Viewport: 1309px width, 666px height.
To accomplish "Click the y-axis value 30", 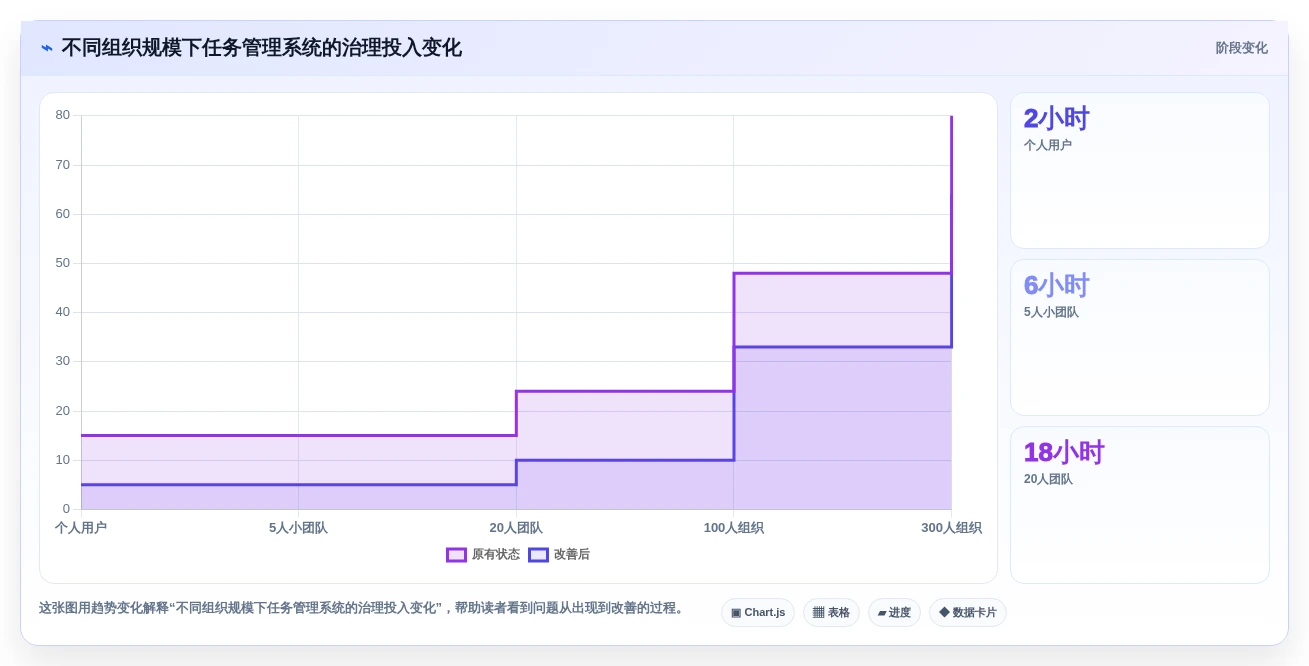I will pyautogui.click(x=63, y=361).
